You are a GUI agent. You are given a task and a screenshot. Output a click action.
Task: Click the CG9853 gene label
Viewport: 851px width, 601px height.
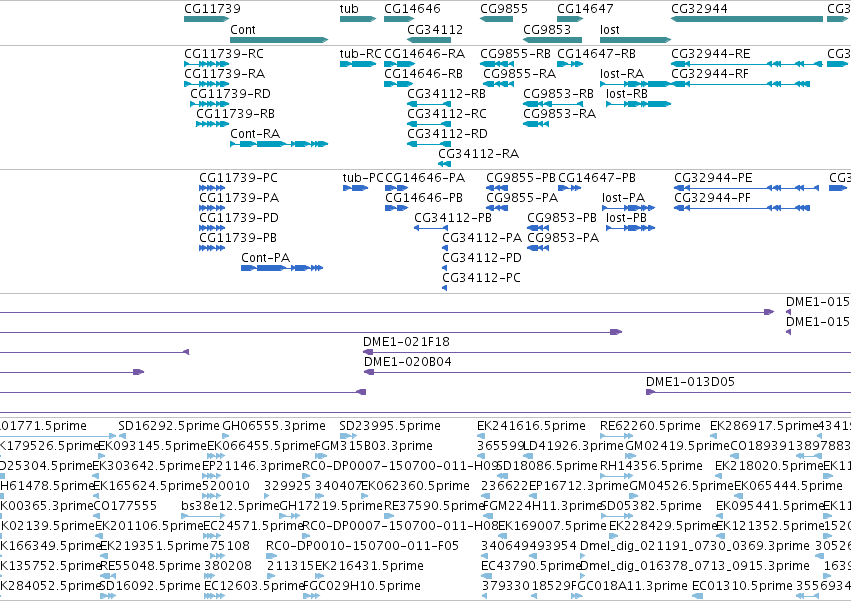[547, 29]
